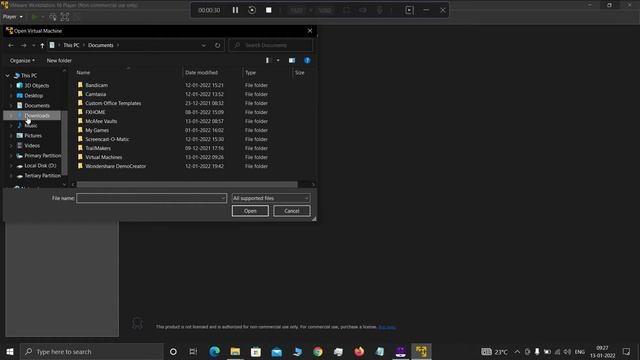Select the Virtual Machines folder
The image size is (640, 360).
(103, 157)
